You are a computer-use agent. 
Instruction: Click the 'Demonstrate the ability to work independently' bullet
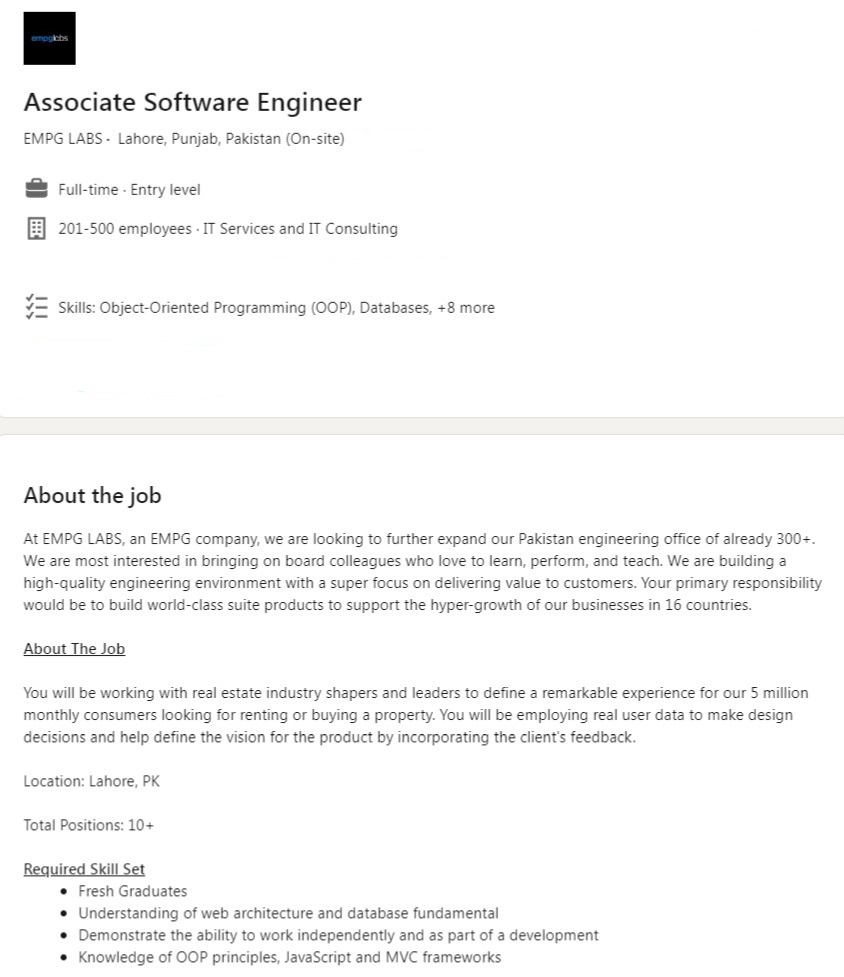click(x=338, y=935)
